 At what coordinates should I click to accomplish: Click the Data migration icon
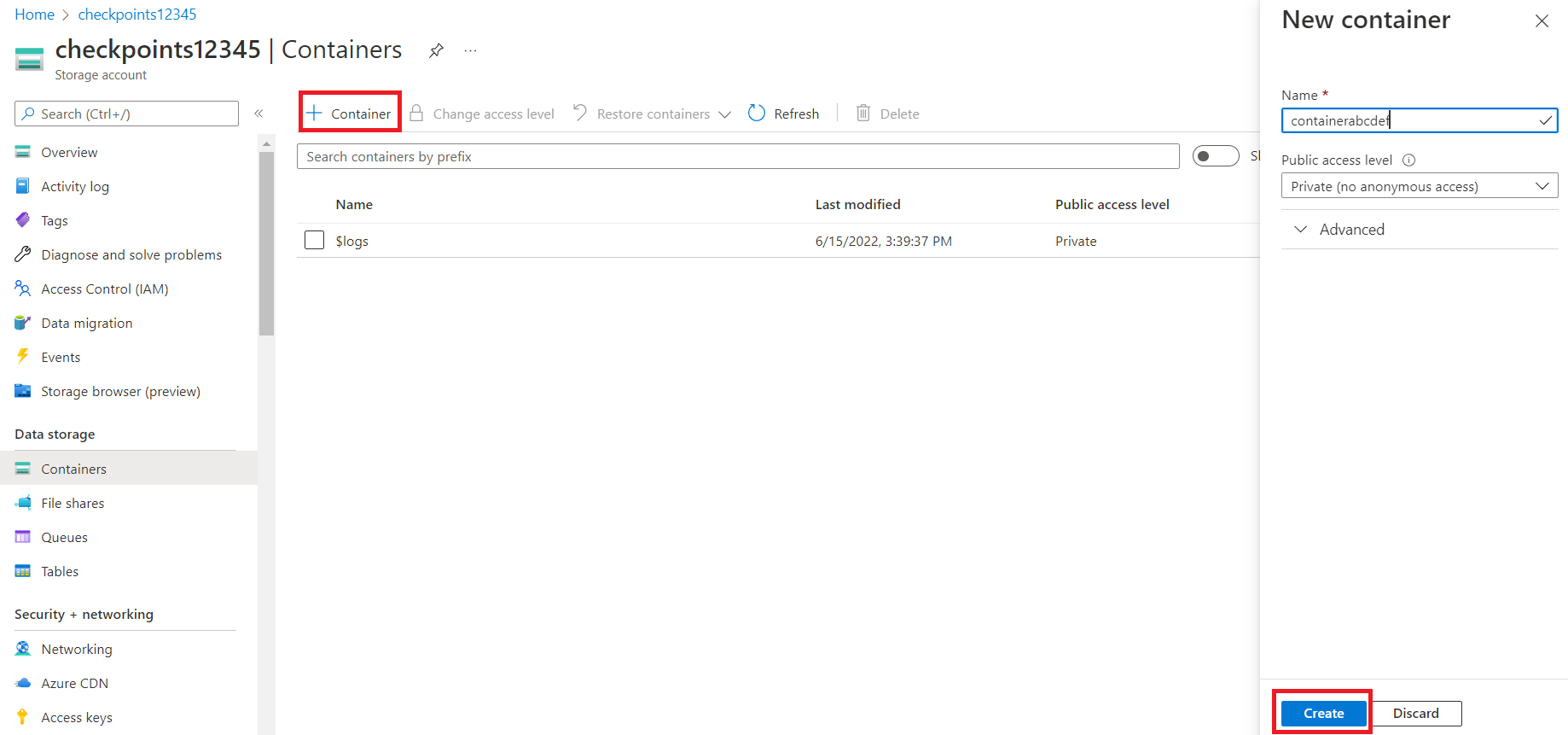(x=23, y=323)
